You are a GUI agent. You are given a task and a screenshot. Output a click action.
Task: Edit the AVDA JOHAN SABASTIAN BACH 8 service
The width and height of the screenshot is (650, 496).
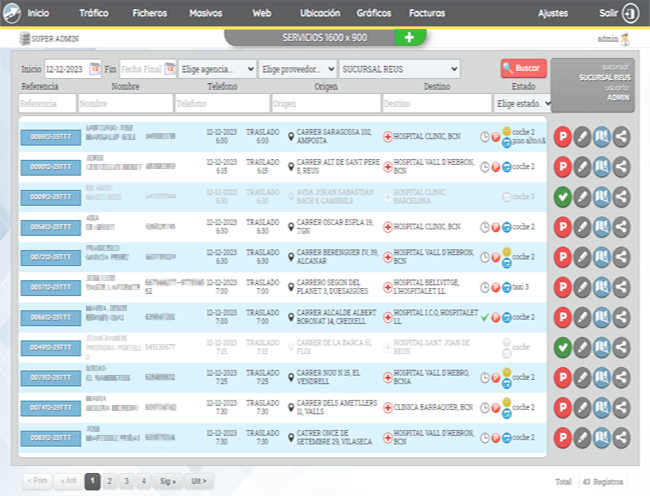click(582, 197)
